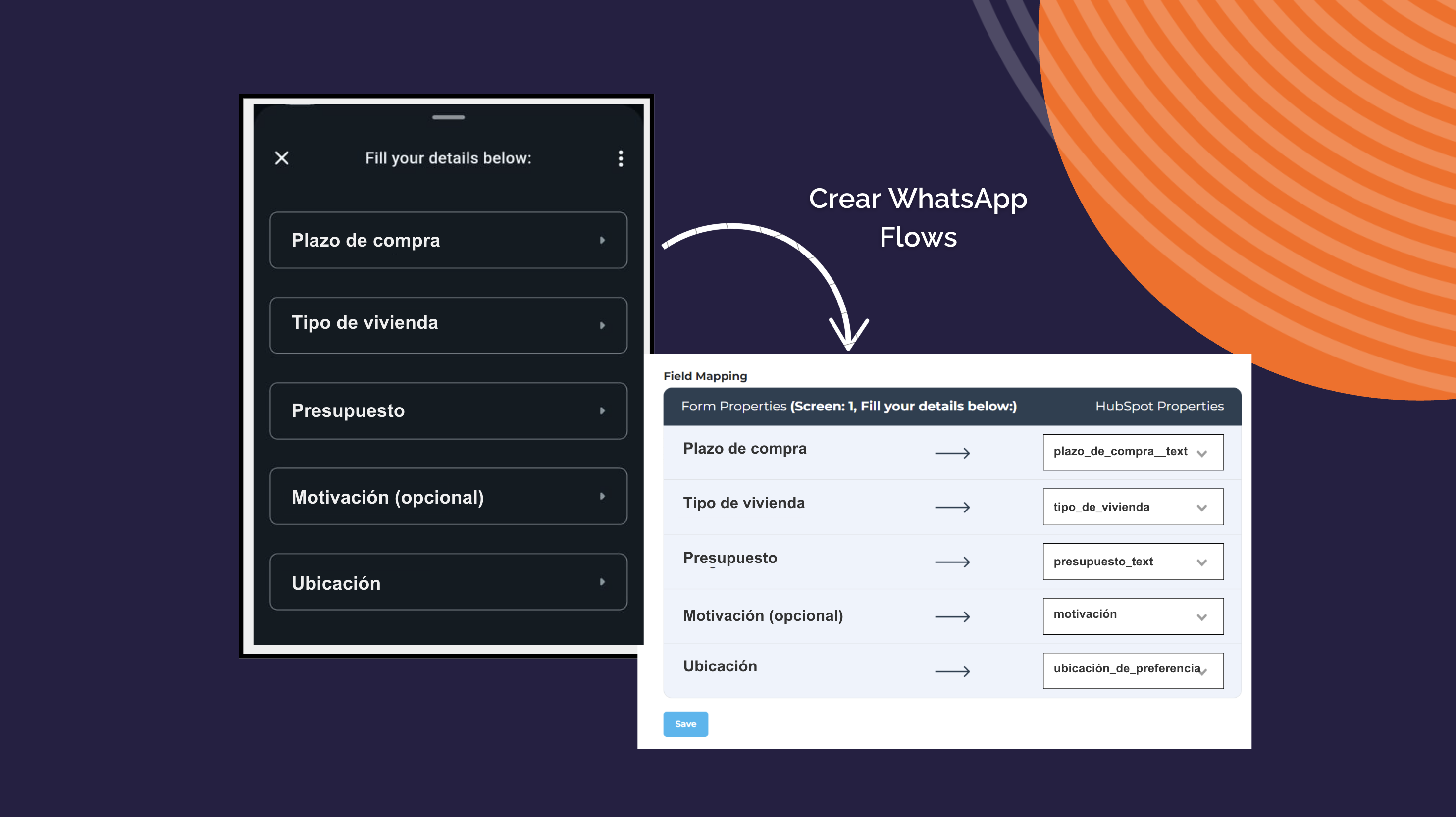
Task: Close the WhatsApp flow form with X
Action: click(x=281, y=158)
